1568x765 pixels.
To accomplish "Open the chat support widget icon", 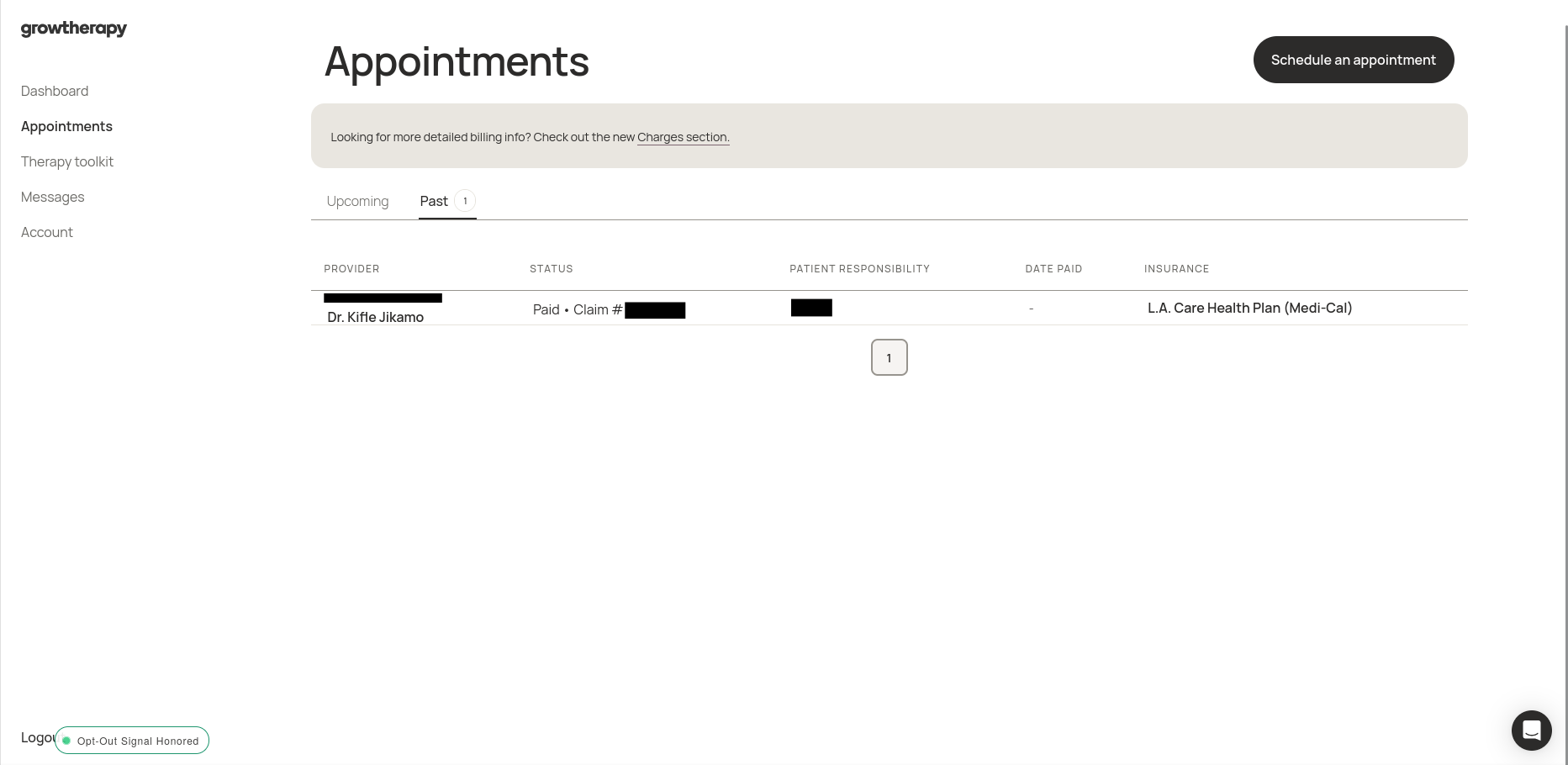I will coord(1531,731).
